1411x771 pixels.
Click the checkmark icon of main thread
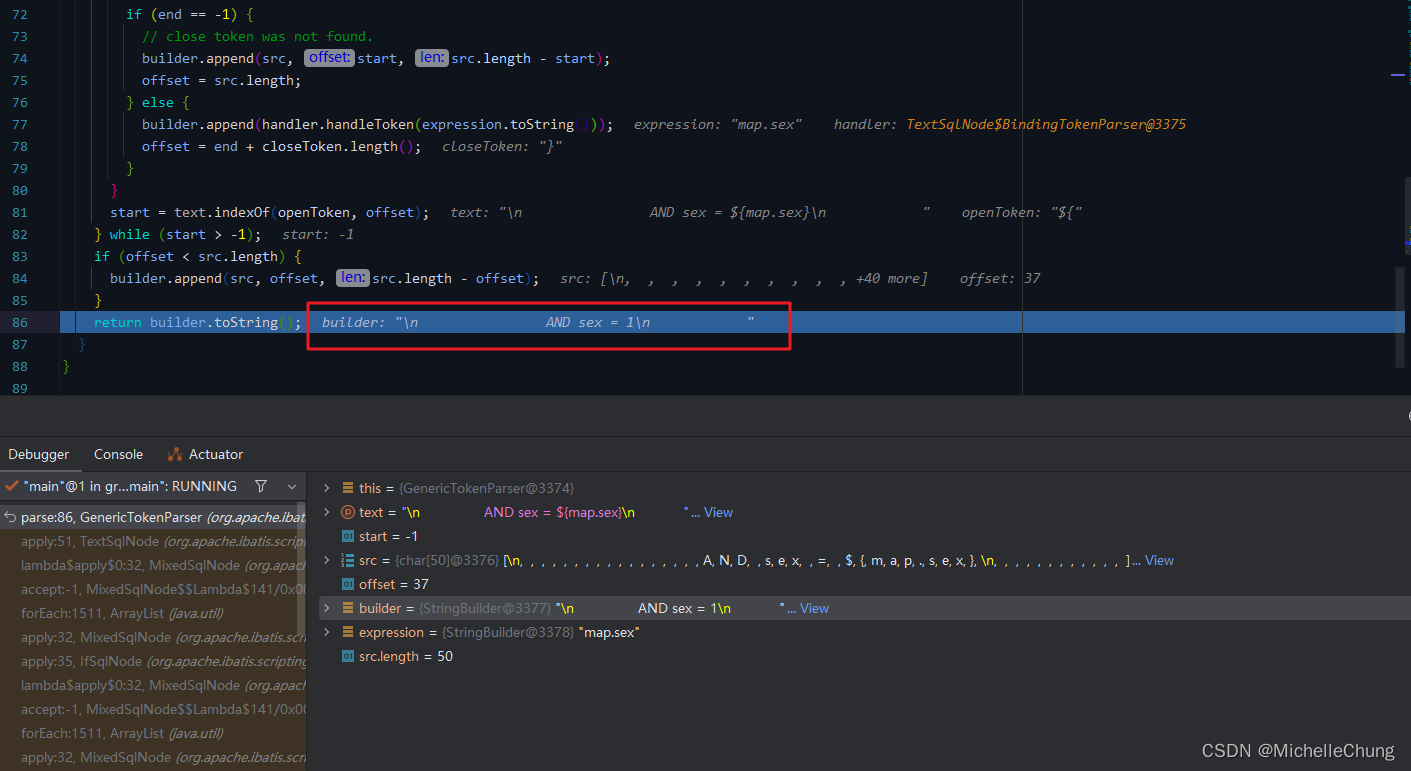(x=11, y=486)
